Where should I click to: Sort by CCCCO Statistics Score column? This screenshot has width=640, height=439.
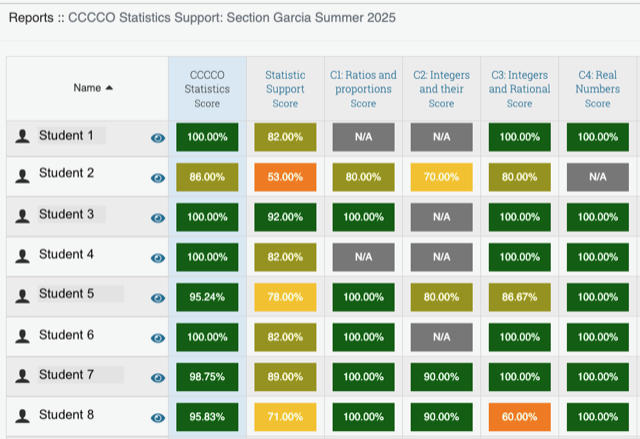(207, 89)
